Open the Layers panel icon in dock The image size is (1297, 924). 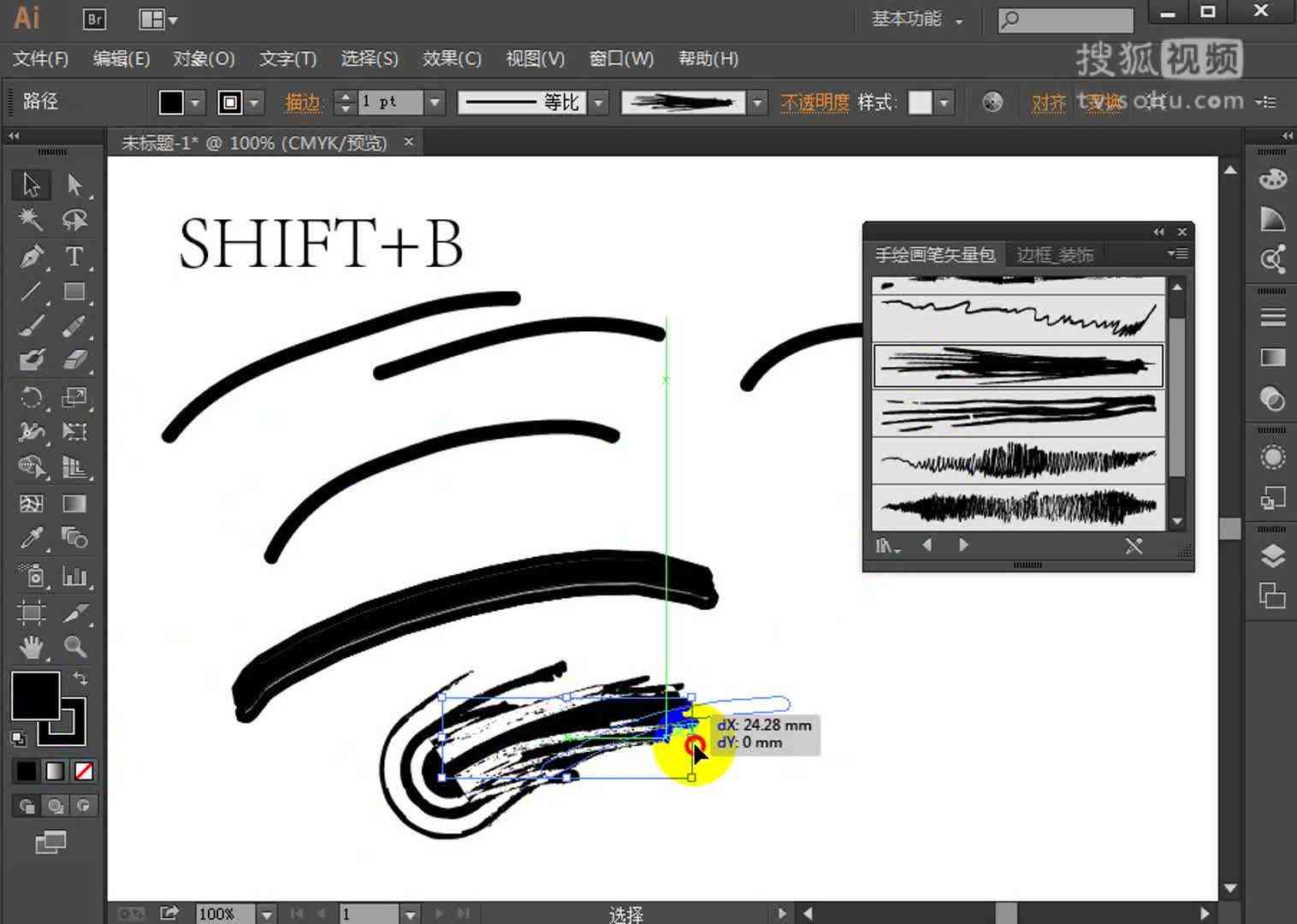pyautogui.click(x=1272, y=556)
